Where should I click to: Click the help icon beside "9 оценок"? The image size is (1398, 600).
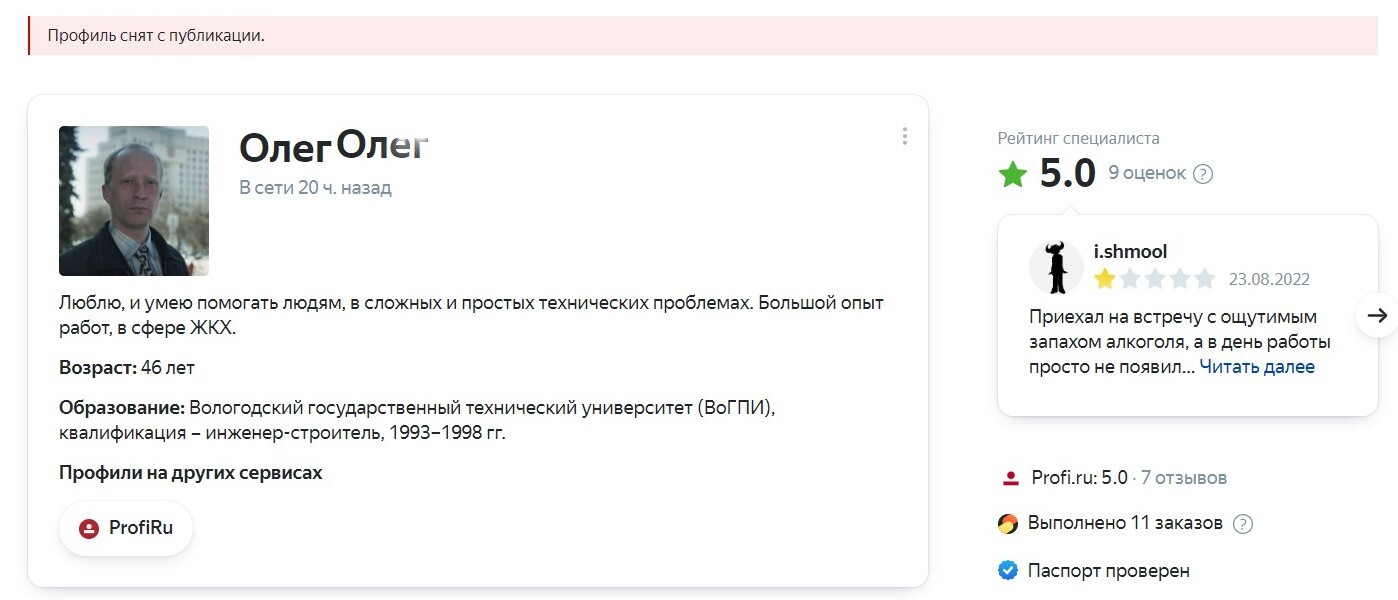click(x=1203, y=174)
